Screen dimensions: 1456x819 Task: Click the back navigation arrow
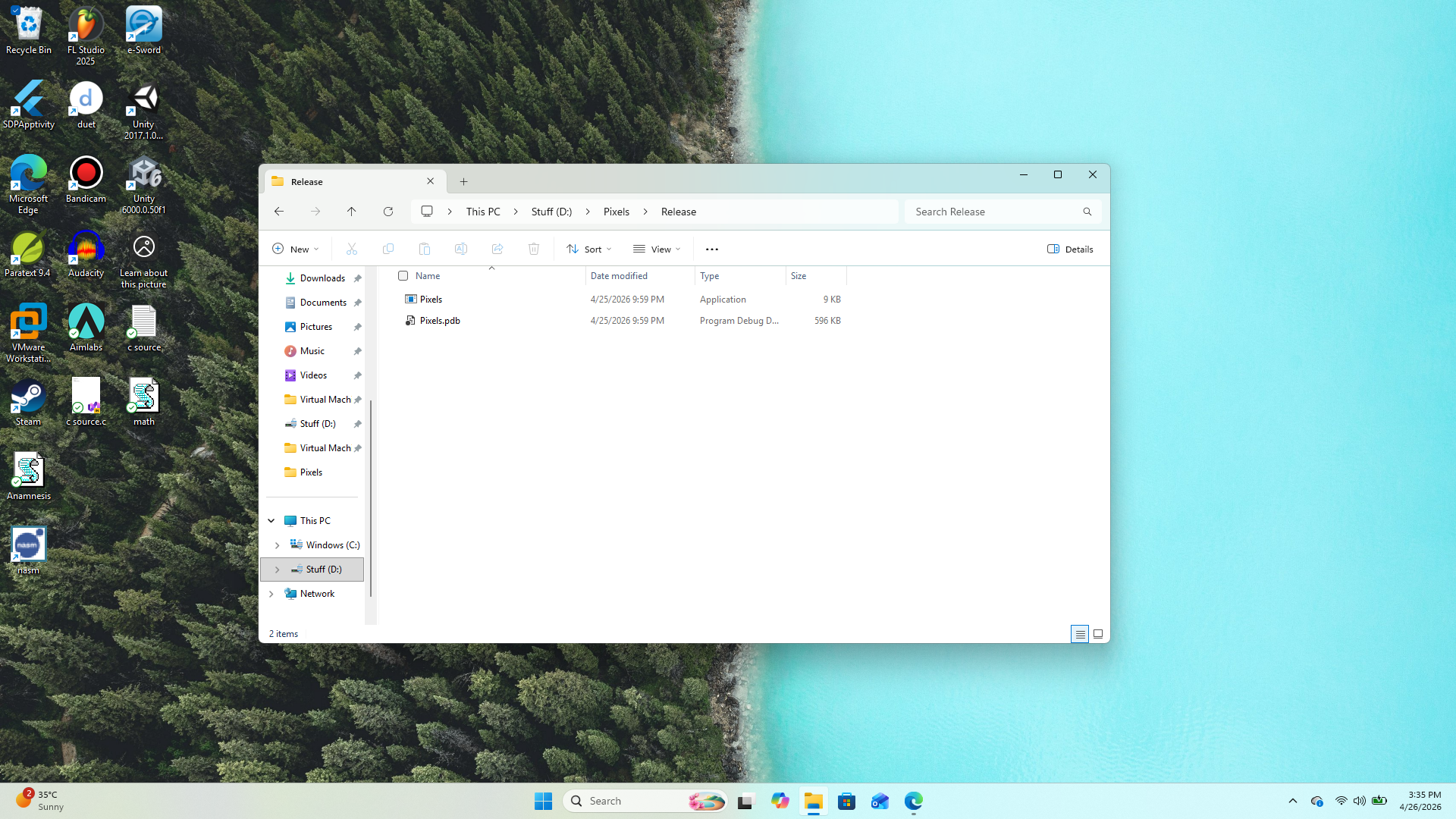point(279,212)
